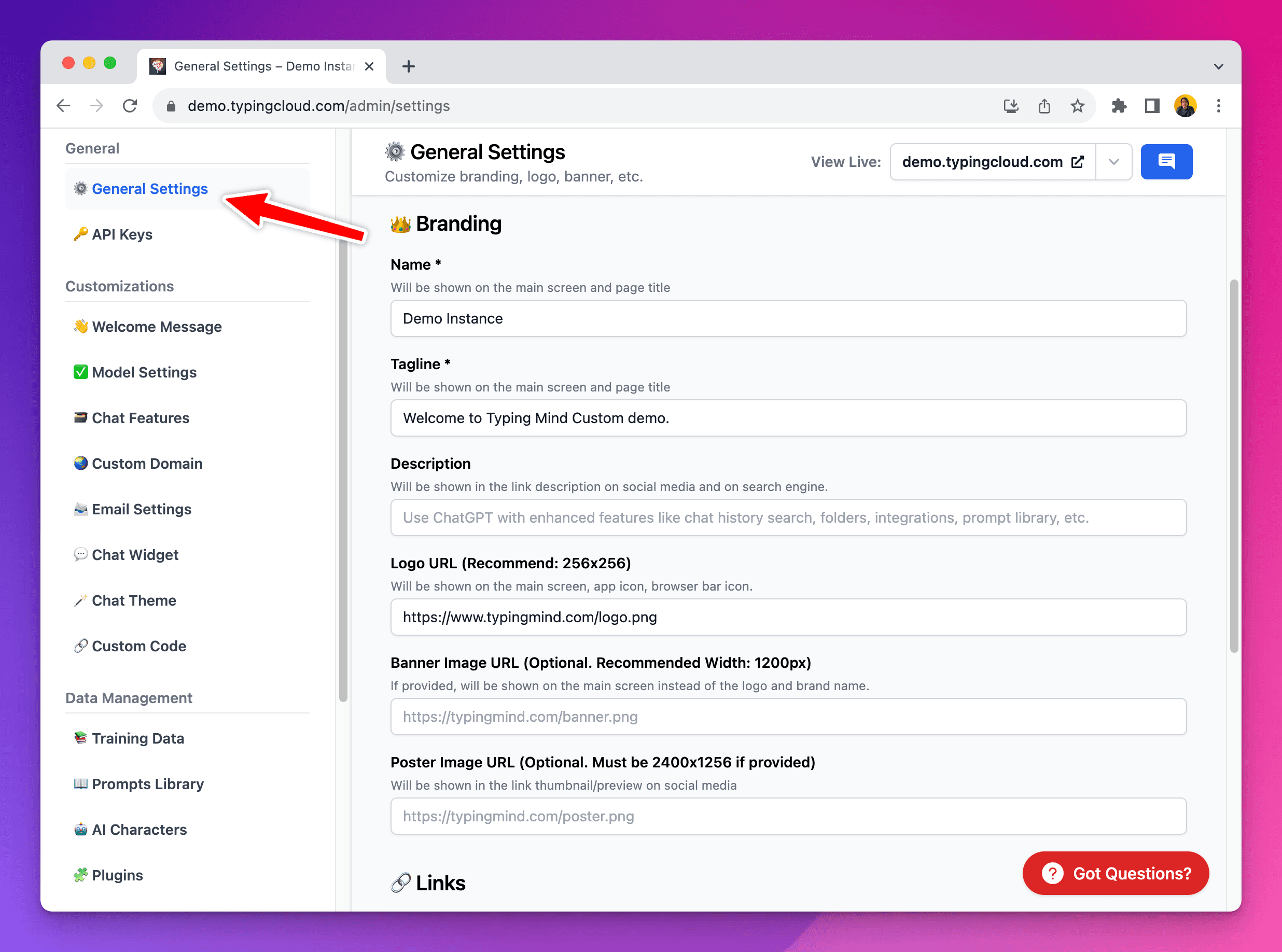The image size is (1282, 952).
Task: Open API Keys in sidebar
Action: 122,234
